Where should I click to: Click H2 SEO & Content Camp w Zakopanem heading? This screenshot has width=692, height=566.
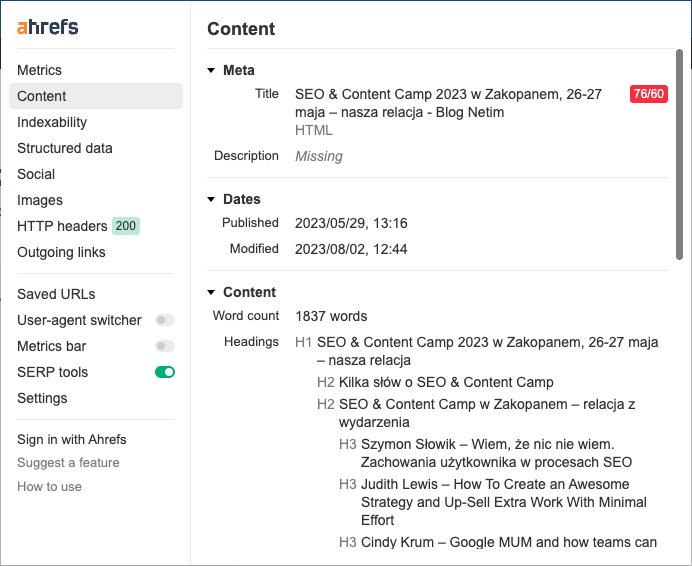476,413
